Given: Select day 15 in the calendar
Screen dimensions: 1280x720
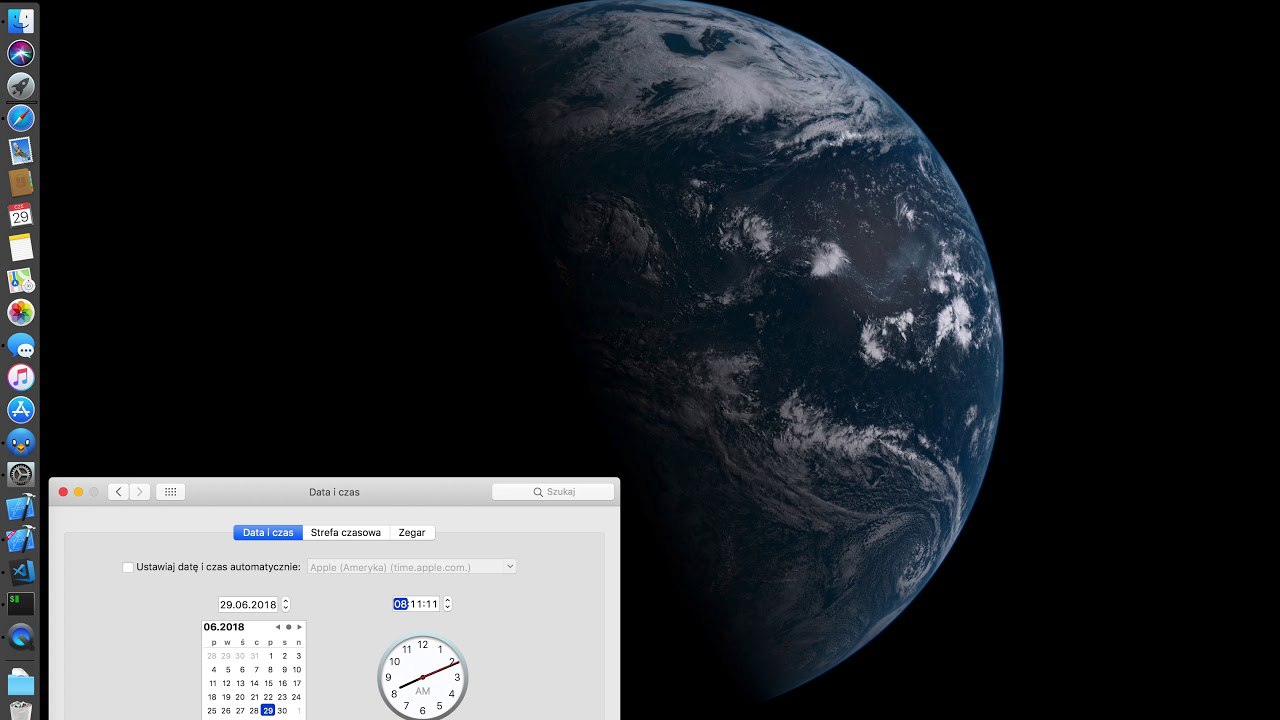Looking at the screenshot, I should point(270,683).
